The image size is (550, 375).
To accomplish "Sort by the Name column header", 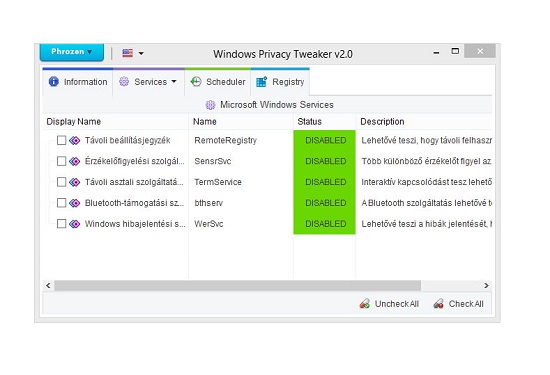I will coord(241,122).
